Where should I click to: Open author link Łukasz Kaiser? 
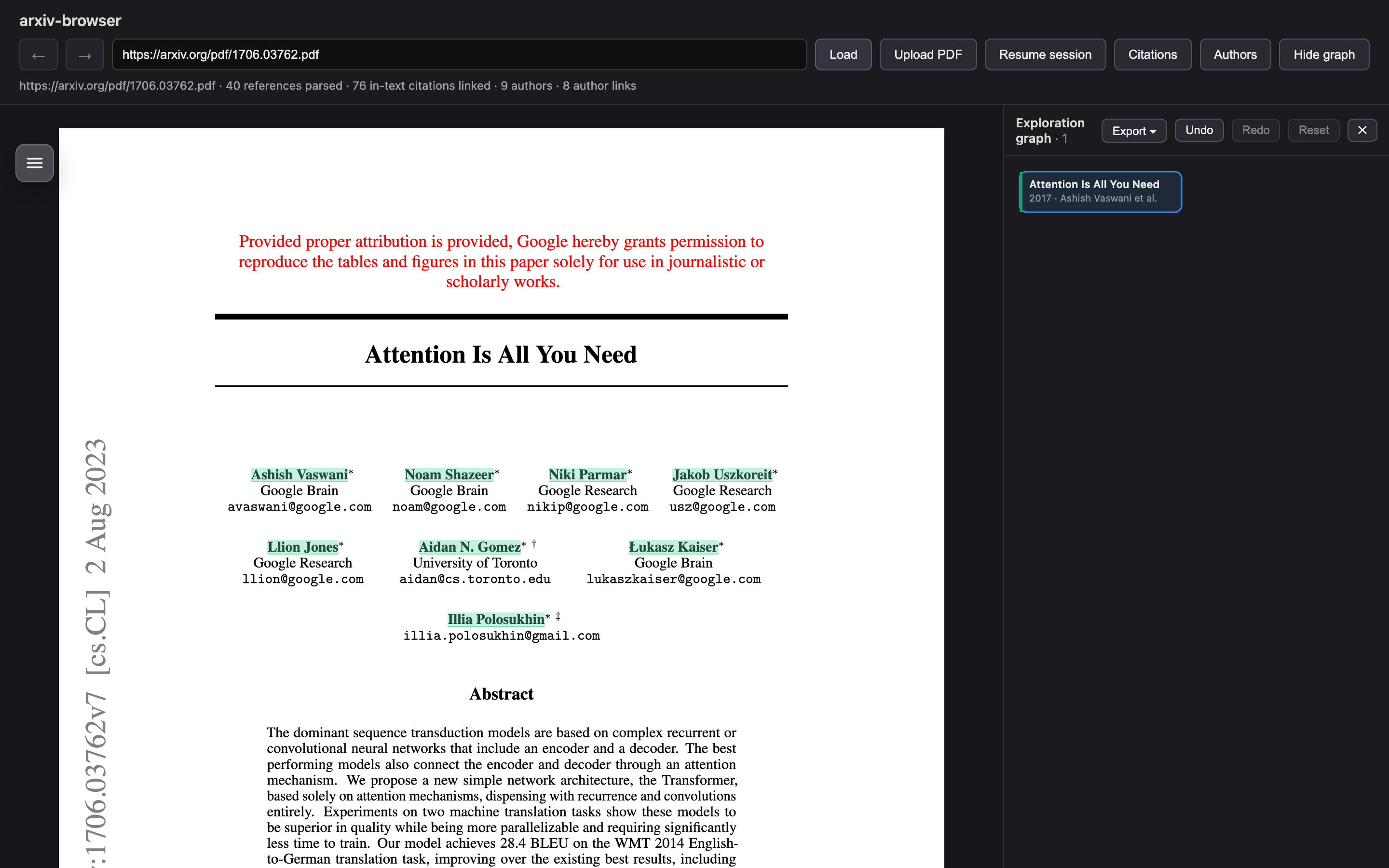(x=673, y=547)
